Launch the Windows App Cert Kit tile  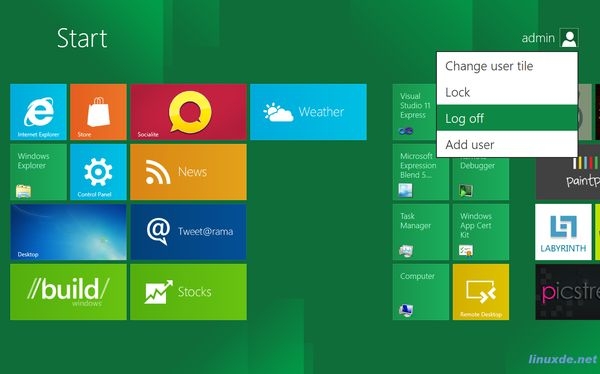click(x=481, y=232)
